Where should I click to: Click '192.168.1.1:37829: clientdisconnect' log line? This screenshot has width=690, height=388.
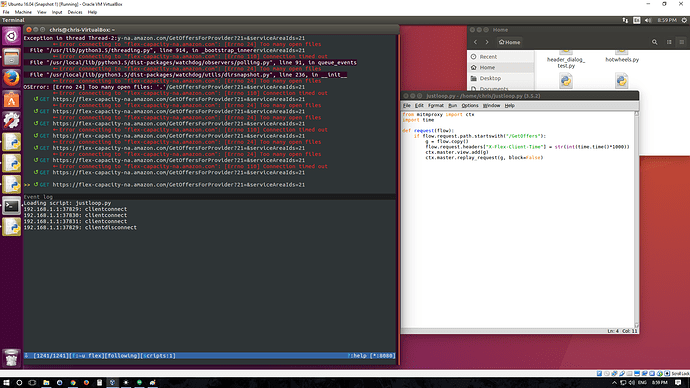point(80,228)
